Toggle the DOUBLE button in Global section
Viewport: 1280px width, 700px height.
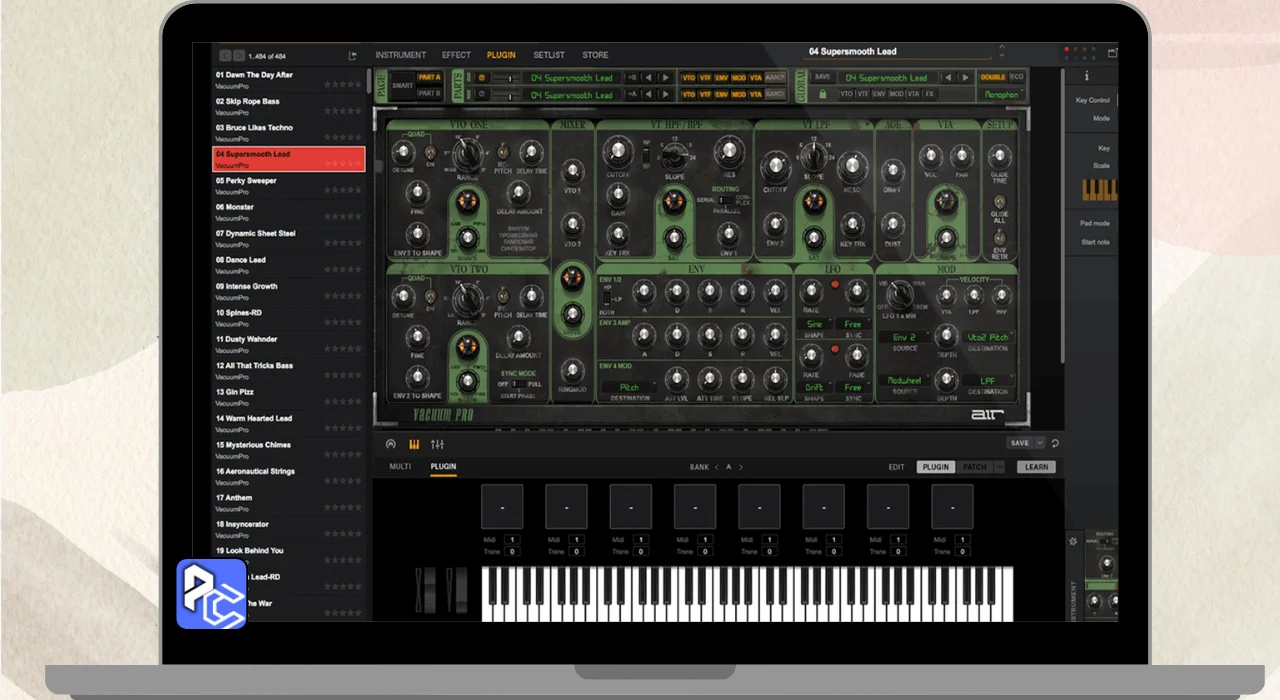click(992, 77)
